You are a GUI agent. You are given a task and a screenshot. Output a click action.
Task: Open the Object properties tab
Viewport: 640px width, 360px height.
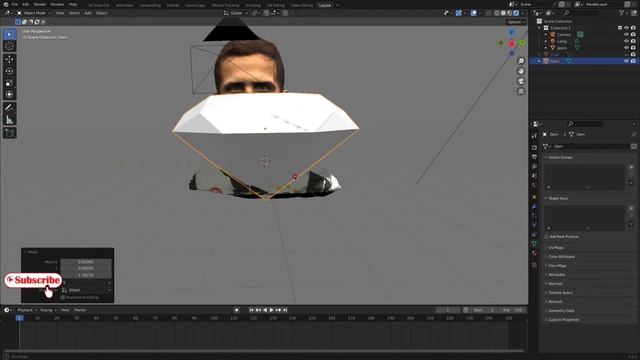tap(534, 197)
